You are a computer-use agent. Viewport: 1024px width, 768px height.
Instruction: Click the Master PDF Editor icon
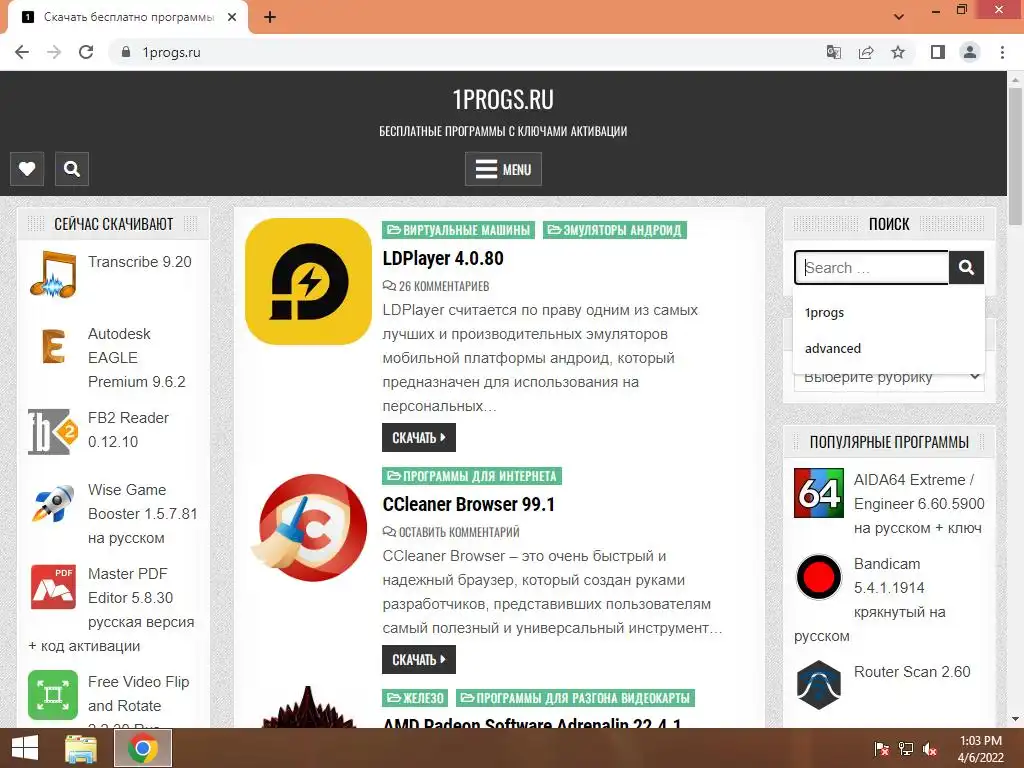tap(53, 586)
